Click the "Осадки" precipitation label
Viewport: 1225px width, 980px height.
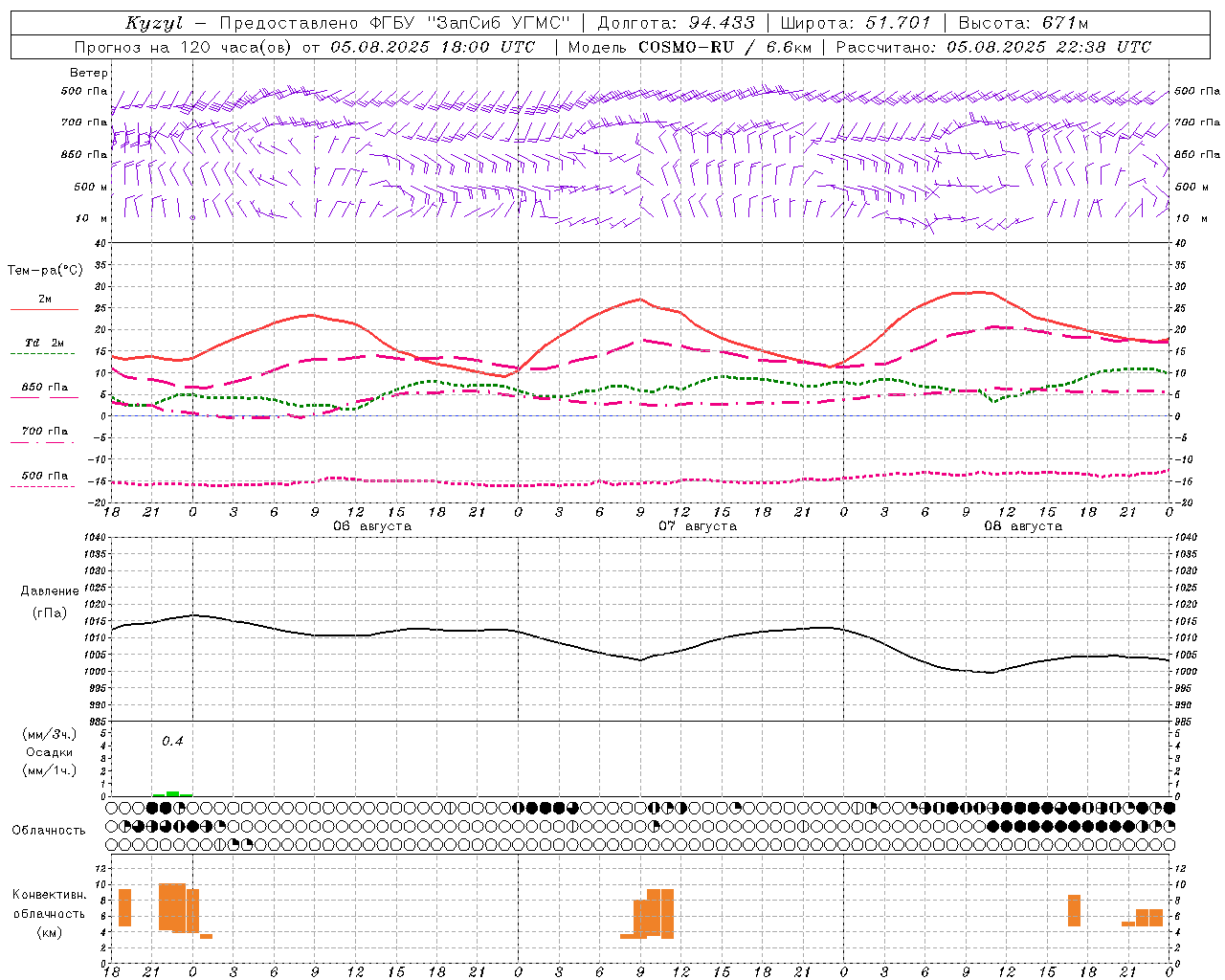pos(50,752)
